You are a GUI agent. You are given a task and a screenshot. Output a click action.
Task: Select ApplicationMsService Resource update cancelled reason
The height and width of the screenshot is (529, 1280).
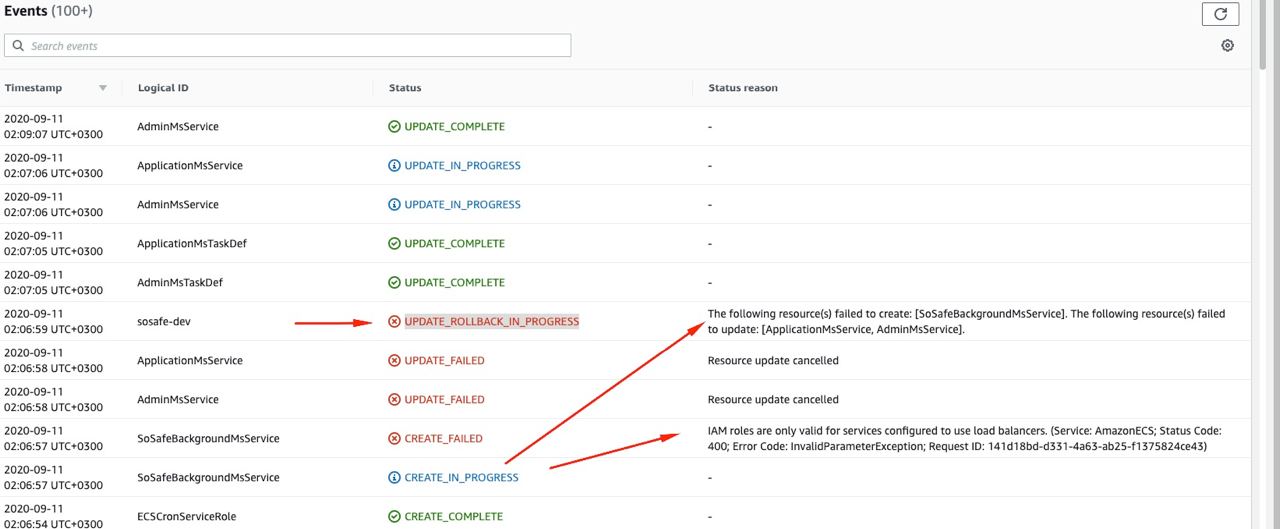coord(773,361)
